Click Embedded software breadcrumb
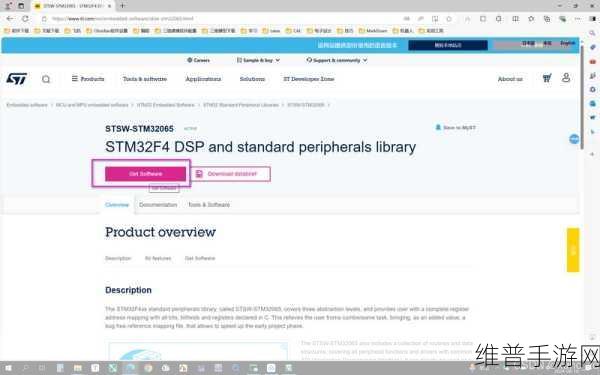Image resolution: width=600 pixels, height=375 pixels. coord(27,105)
